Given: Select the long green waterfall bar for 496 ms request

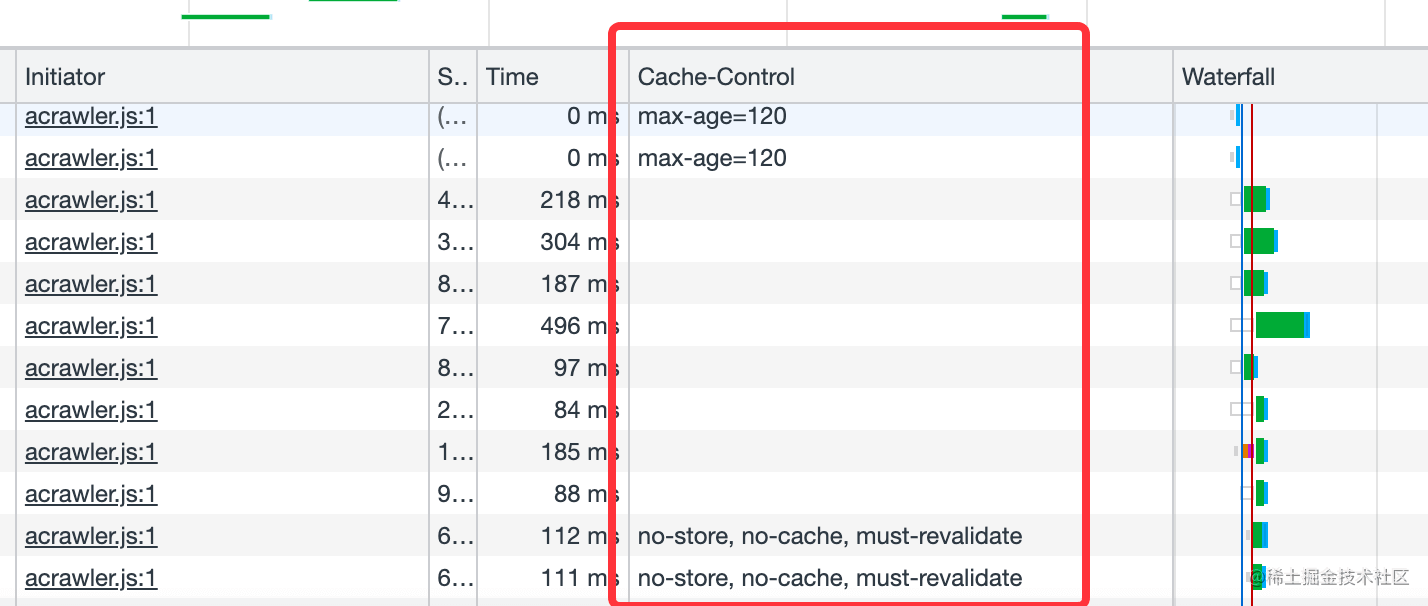Looking at the screenshot, I should (x=1280, y=325).
